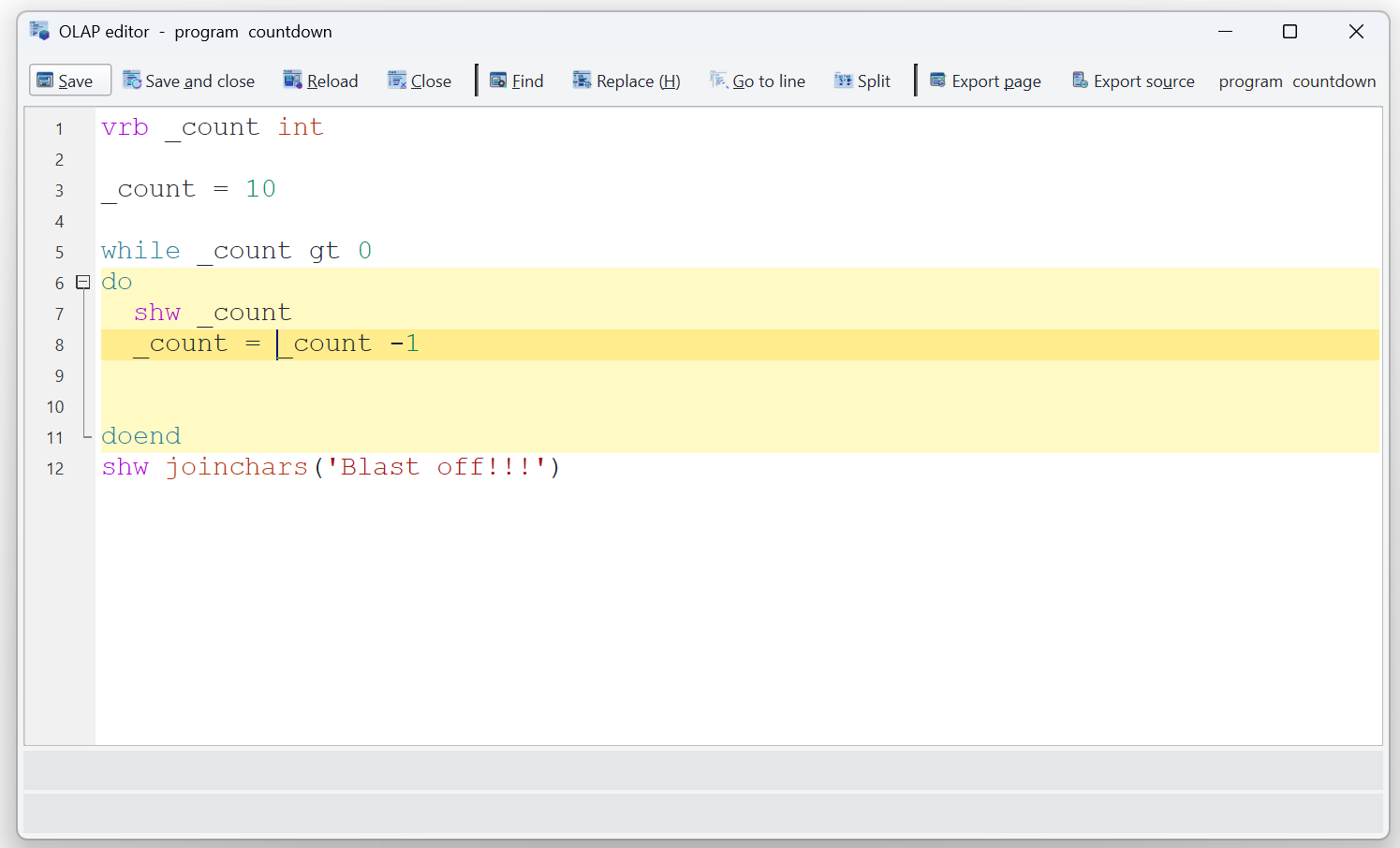Click the Save and close icon

(132, 80)
